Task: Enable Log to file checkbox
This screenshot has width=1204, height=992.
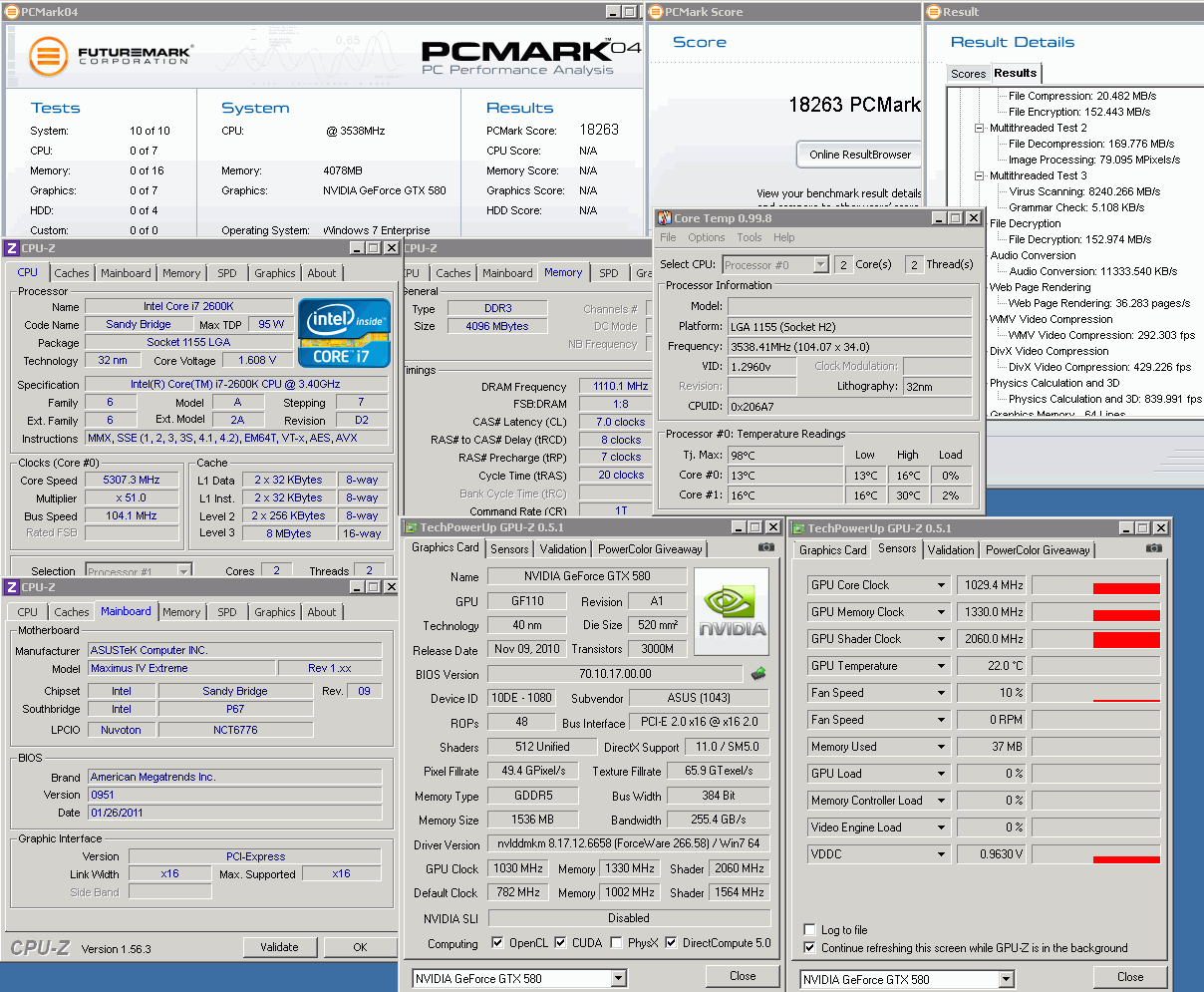Action: (809, 930)
